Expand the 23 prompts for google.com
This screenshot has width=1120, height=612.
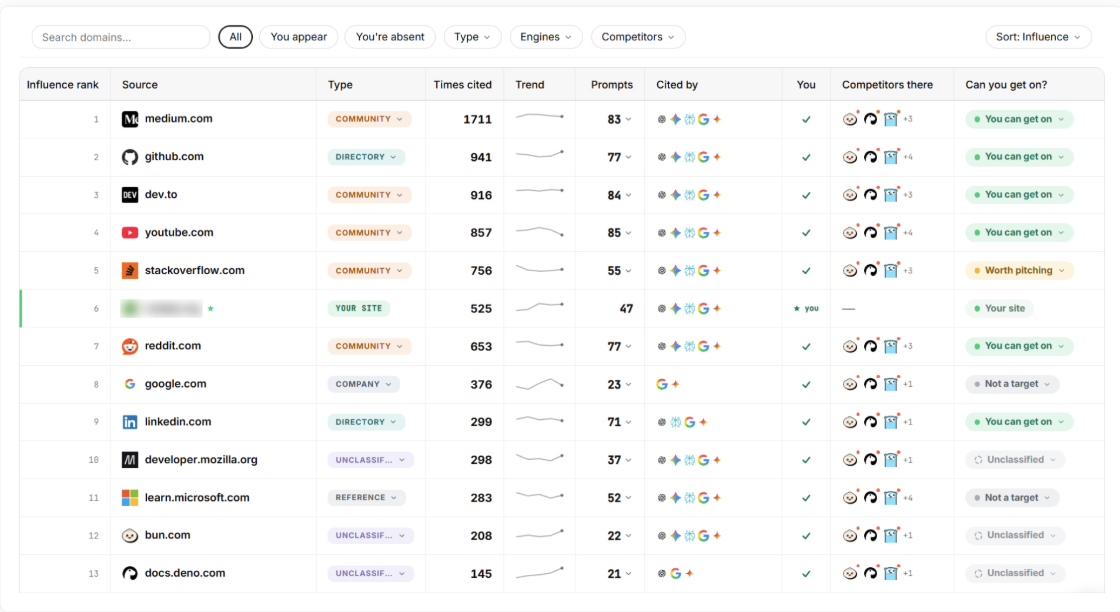pyautogui.click(x=619, y=384)
